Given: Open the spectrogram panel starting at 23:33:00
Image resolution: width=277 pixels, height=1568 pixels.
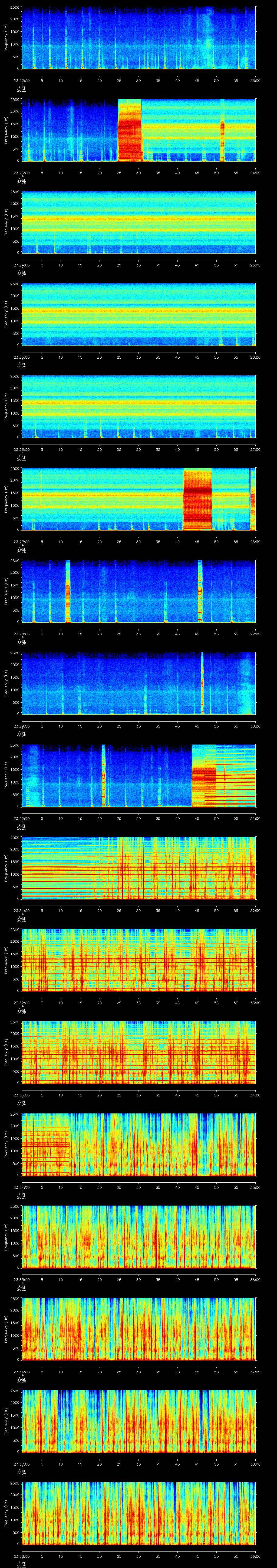Looking at the screenshot, I should [139, 1052].
